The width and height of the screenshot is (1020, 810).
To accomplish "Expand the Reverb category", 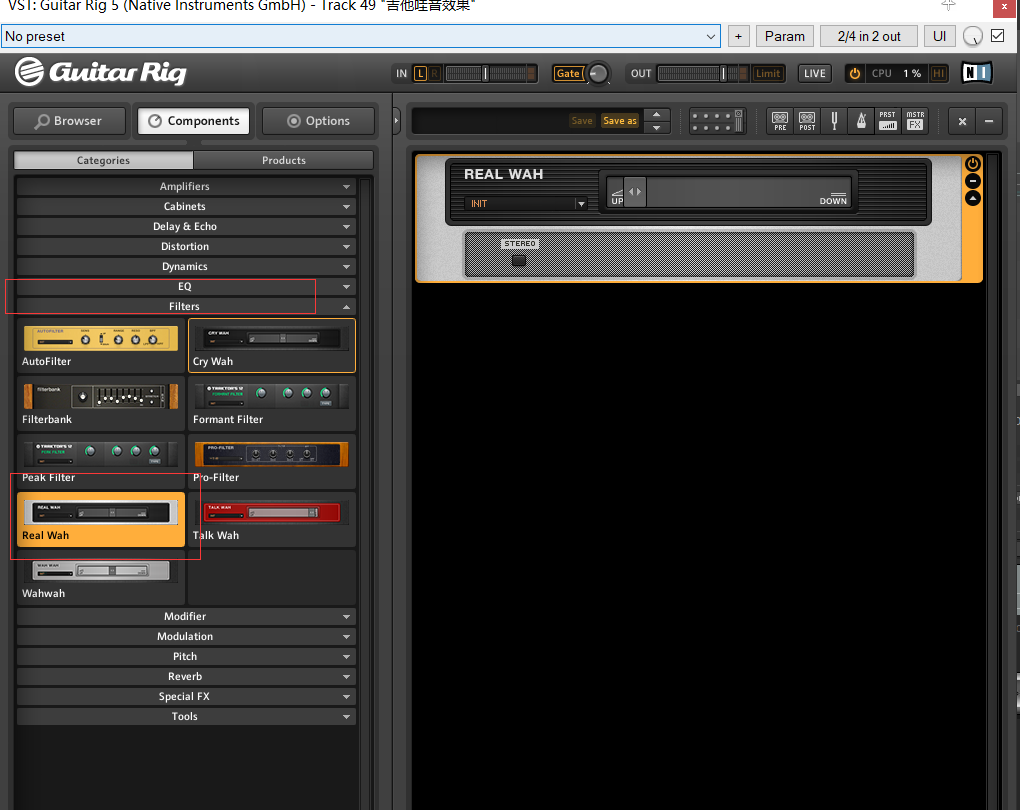I will [x=185, y=677].
